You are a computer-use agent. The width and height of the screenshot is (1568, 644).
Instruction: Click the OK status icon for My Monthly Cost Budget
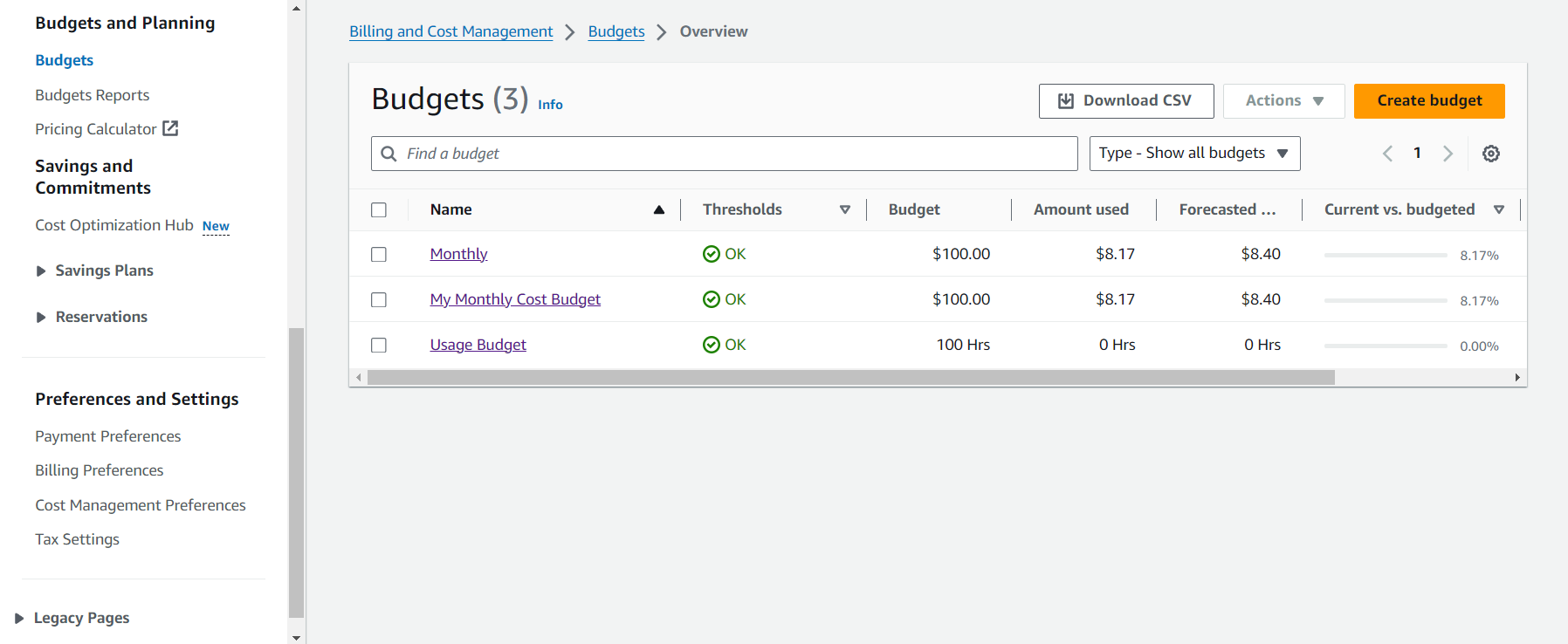pos(712,299)
